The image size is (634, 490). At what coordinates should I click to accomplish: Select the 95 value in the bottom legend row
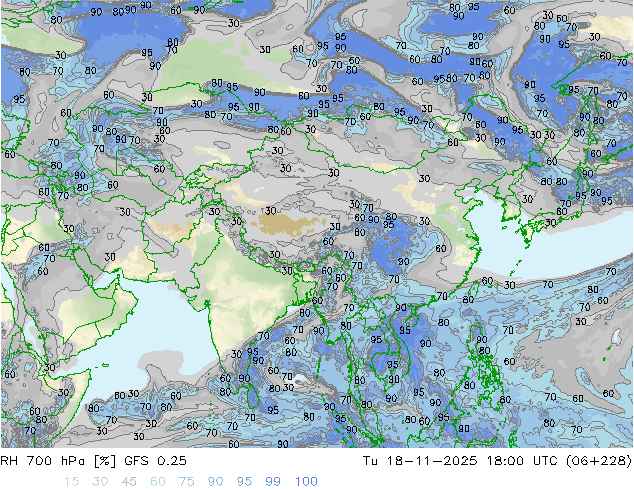pyautogui.click(x=244, y=482)
